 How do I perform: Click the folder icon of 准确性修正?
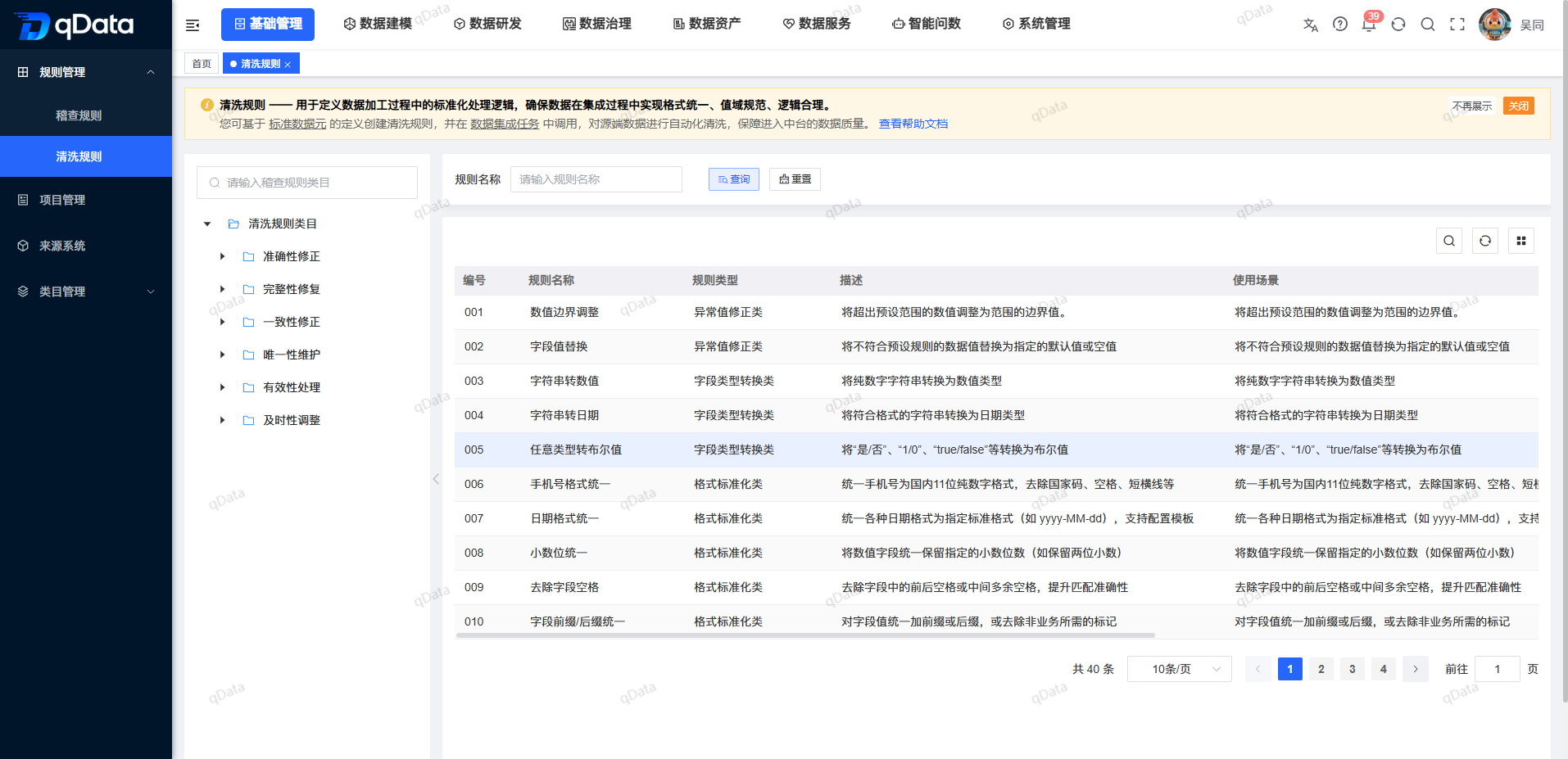248,256
